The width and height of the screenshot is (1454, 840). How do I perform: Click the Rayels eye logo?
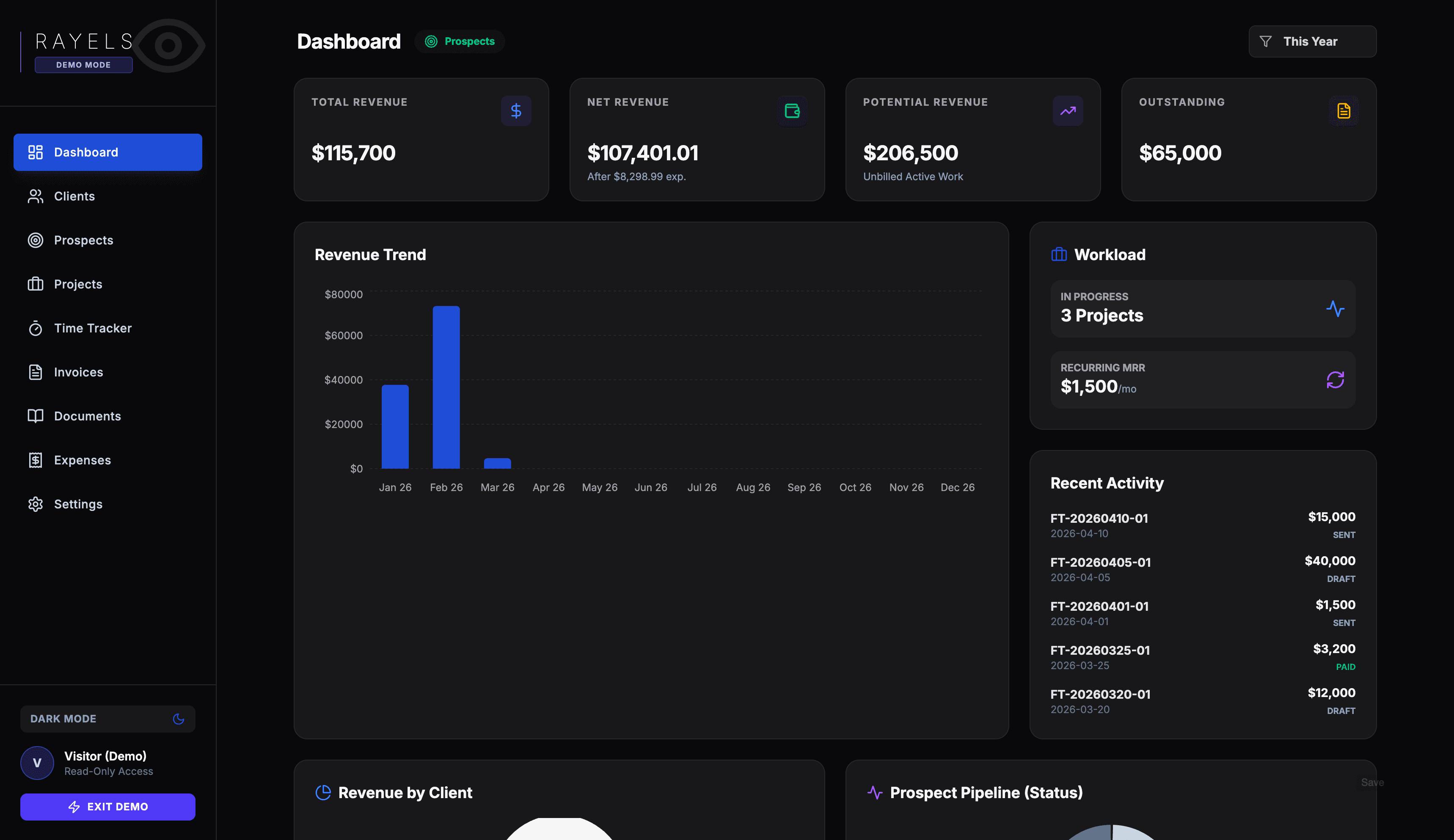168,46
